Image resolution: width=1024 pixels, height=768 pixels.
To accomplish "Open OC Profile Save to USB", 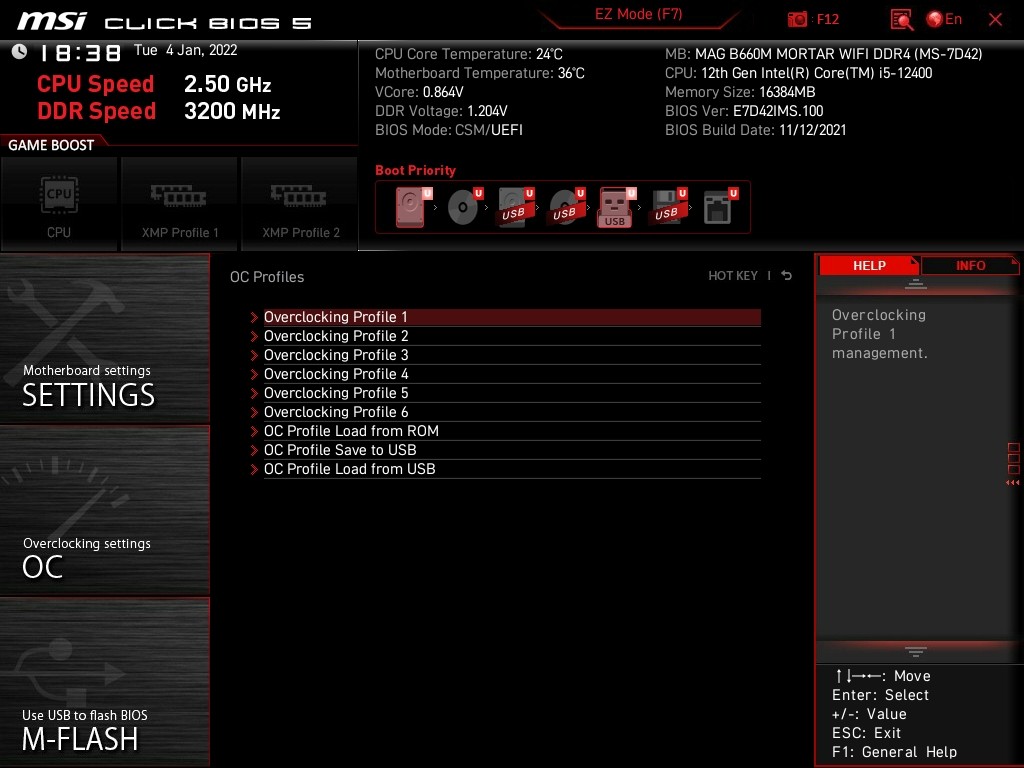I will tap(511, 450).
